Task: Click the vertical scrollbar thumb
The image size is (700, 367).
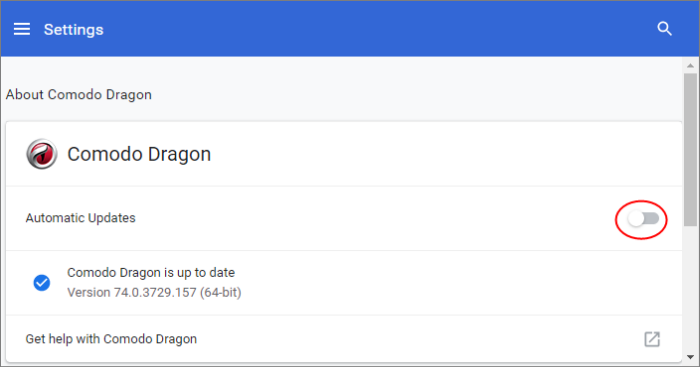Action: point(691,151)
